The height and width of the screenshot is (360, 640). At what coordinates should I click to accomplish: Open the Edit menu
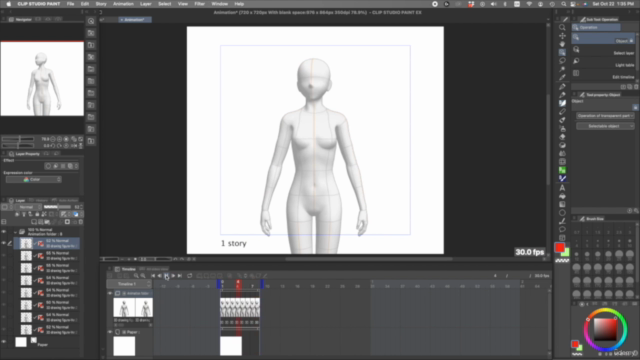[x=84, y=4]
